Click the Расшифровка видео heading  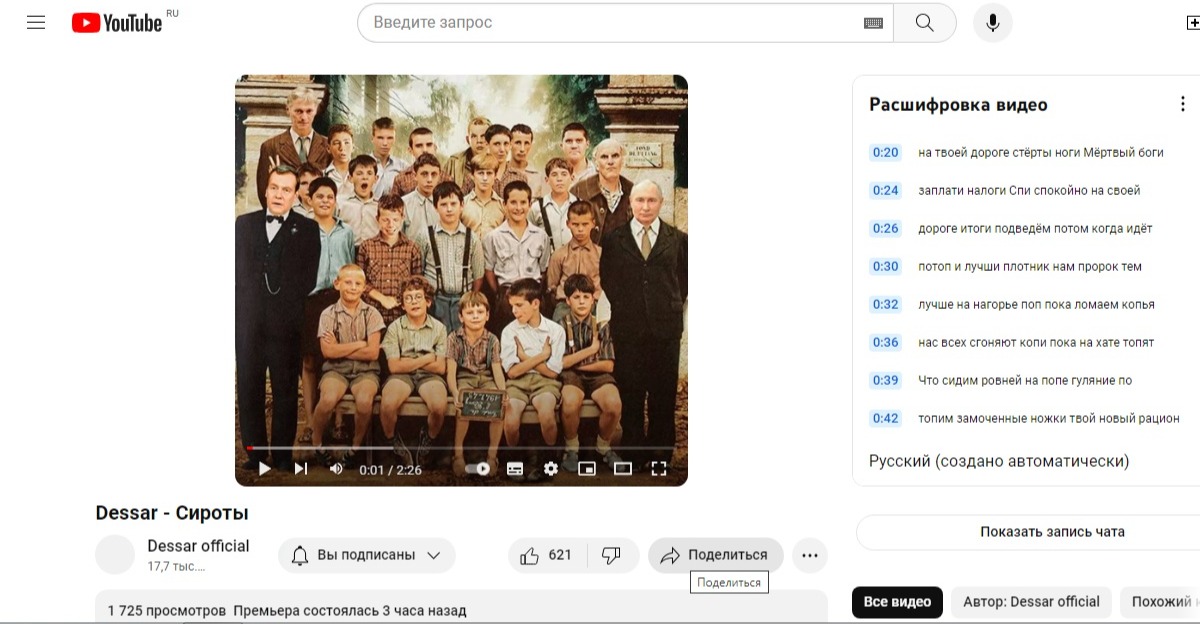(958, 104)
